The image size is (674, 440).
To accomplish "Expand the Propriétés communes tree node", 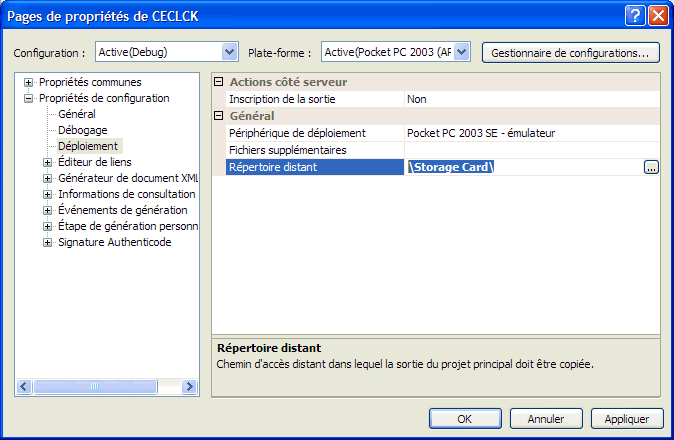I will point(29,82).
